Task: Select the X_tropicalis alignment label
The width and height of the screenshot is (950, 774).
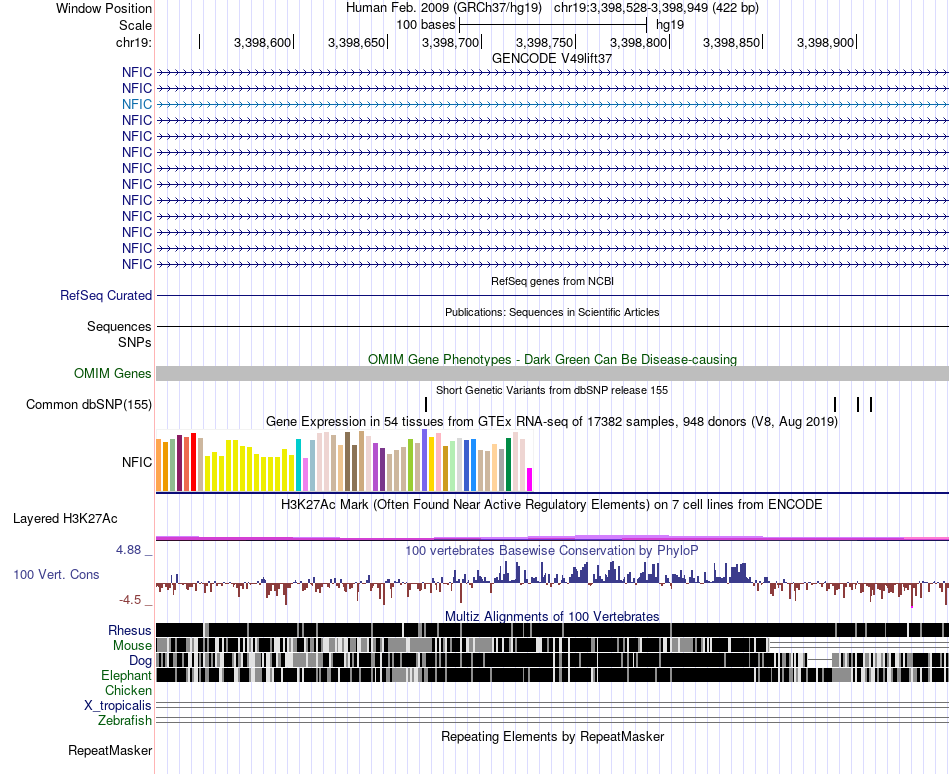Action: (118, 706)
